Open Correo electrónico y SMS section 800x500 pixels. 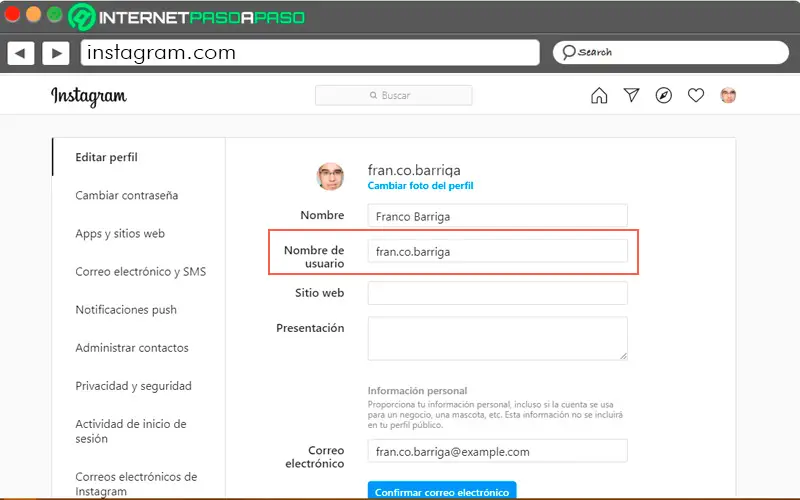[x=140, y=271]
